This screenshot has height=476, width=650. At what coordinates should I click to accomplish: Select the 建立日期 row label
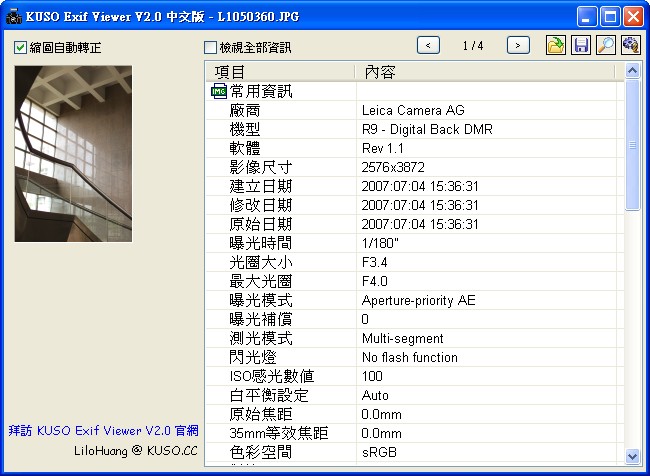(261, 186)
